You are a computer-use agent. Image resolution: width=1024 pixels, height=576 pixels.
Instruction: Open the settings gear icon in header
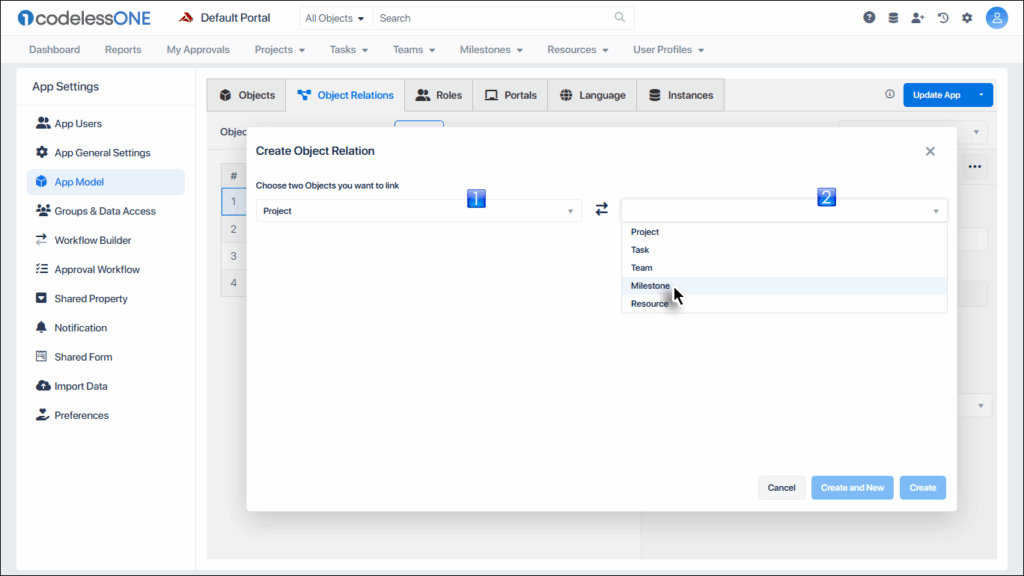click(x=967, y=18)
